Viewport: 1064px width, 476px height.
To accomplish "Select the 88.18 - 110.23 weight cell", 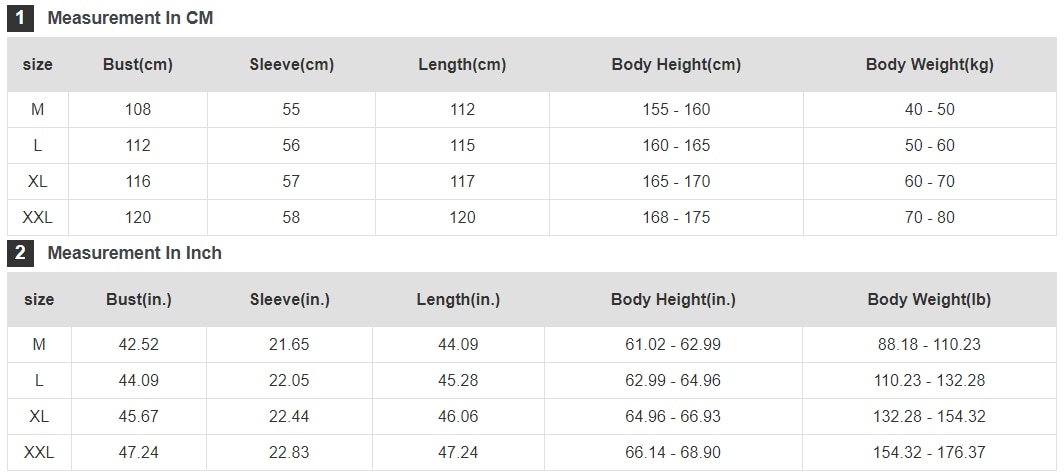I will 929,344.
